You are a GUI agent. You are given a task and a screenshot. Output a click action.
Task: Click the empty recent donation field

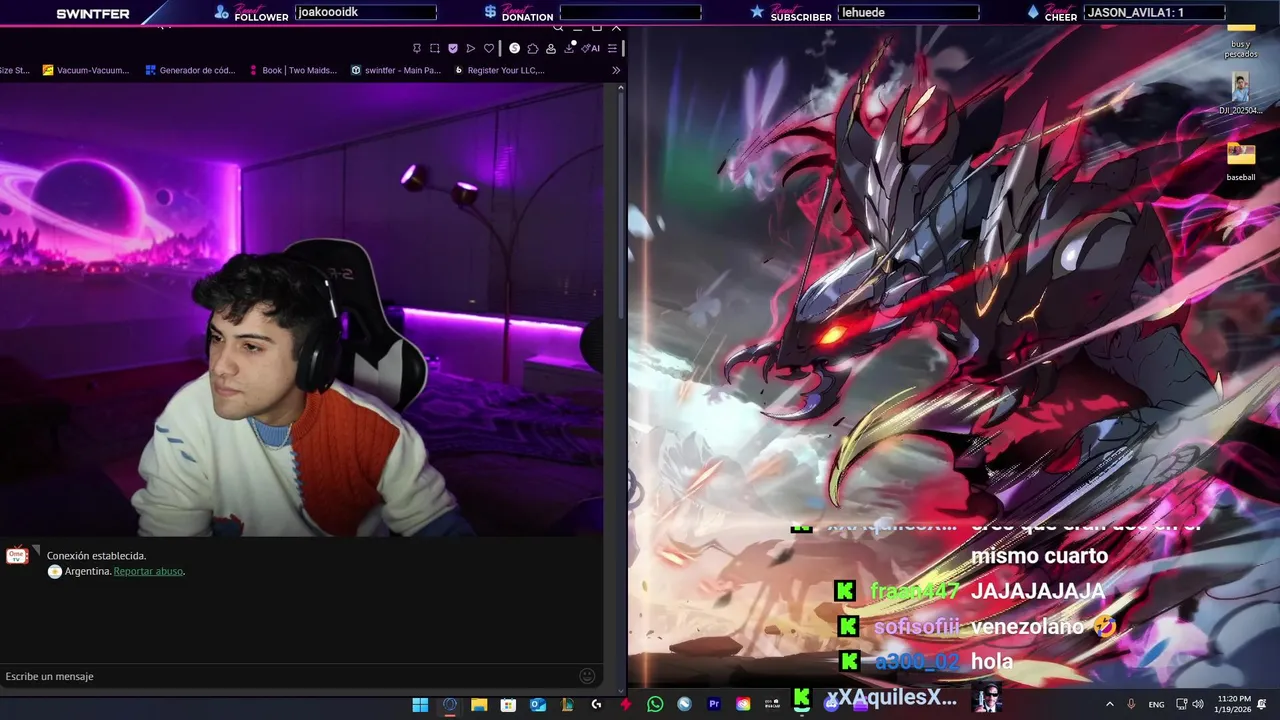point(630,12)
